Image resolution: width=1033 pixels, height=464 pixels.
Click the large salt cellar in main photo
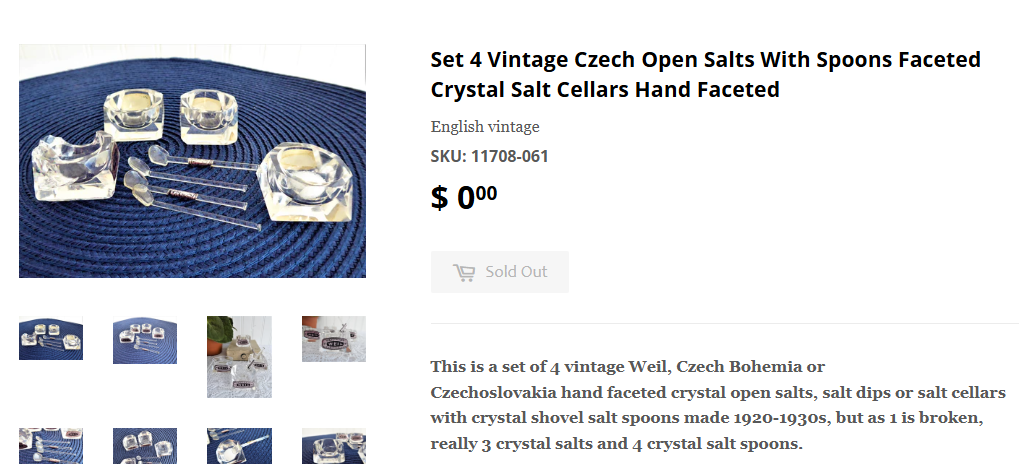(x=303, y=182)
